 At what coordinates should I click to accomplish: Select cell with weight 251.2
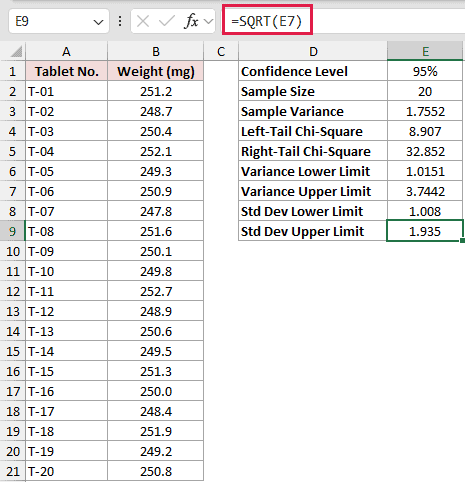pos(156,91)
